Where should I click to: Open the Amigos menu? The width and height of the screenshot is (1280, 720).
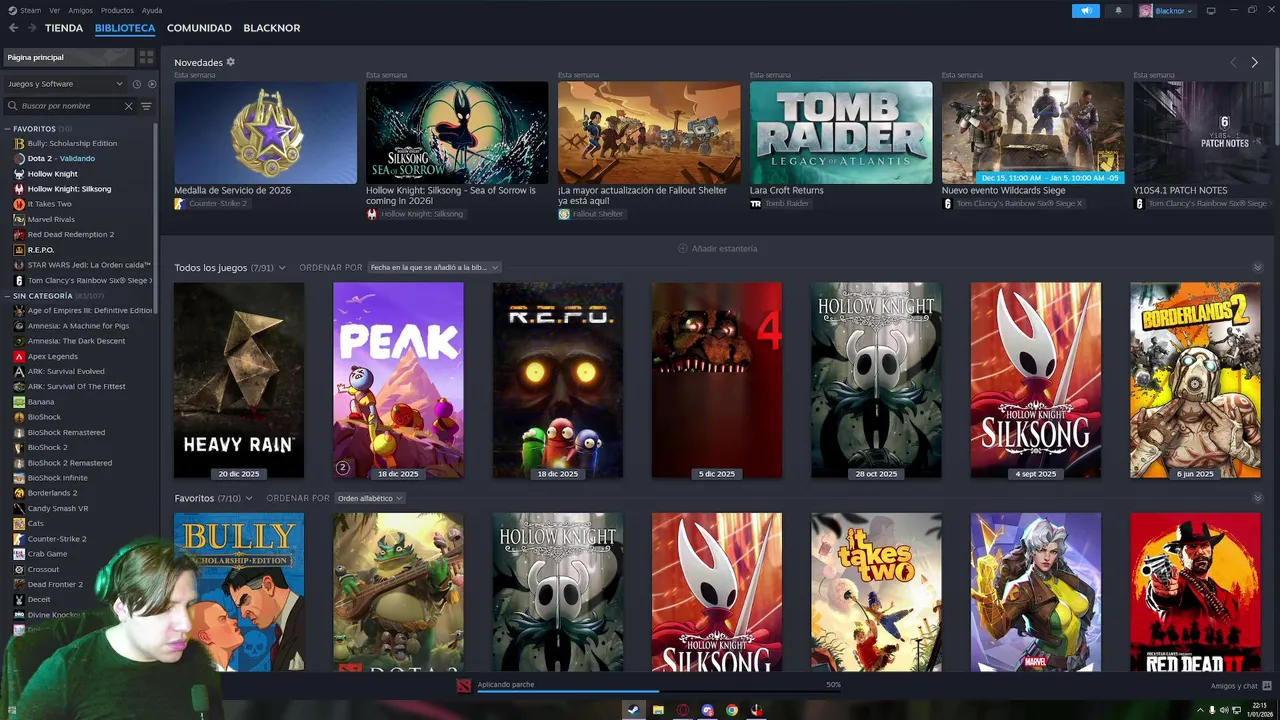coord(80,10)
